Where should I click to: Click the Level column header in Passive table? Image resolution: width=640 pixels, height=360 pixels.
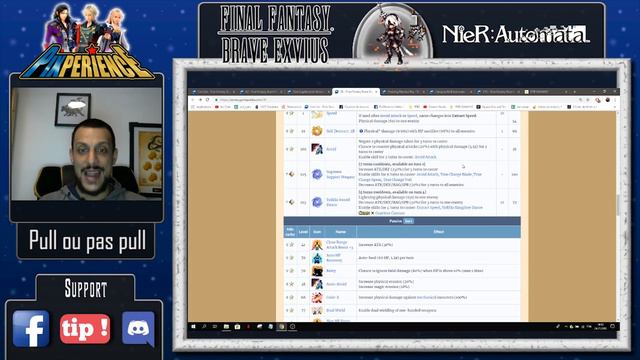coord(303,232)
